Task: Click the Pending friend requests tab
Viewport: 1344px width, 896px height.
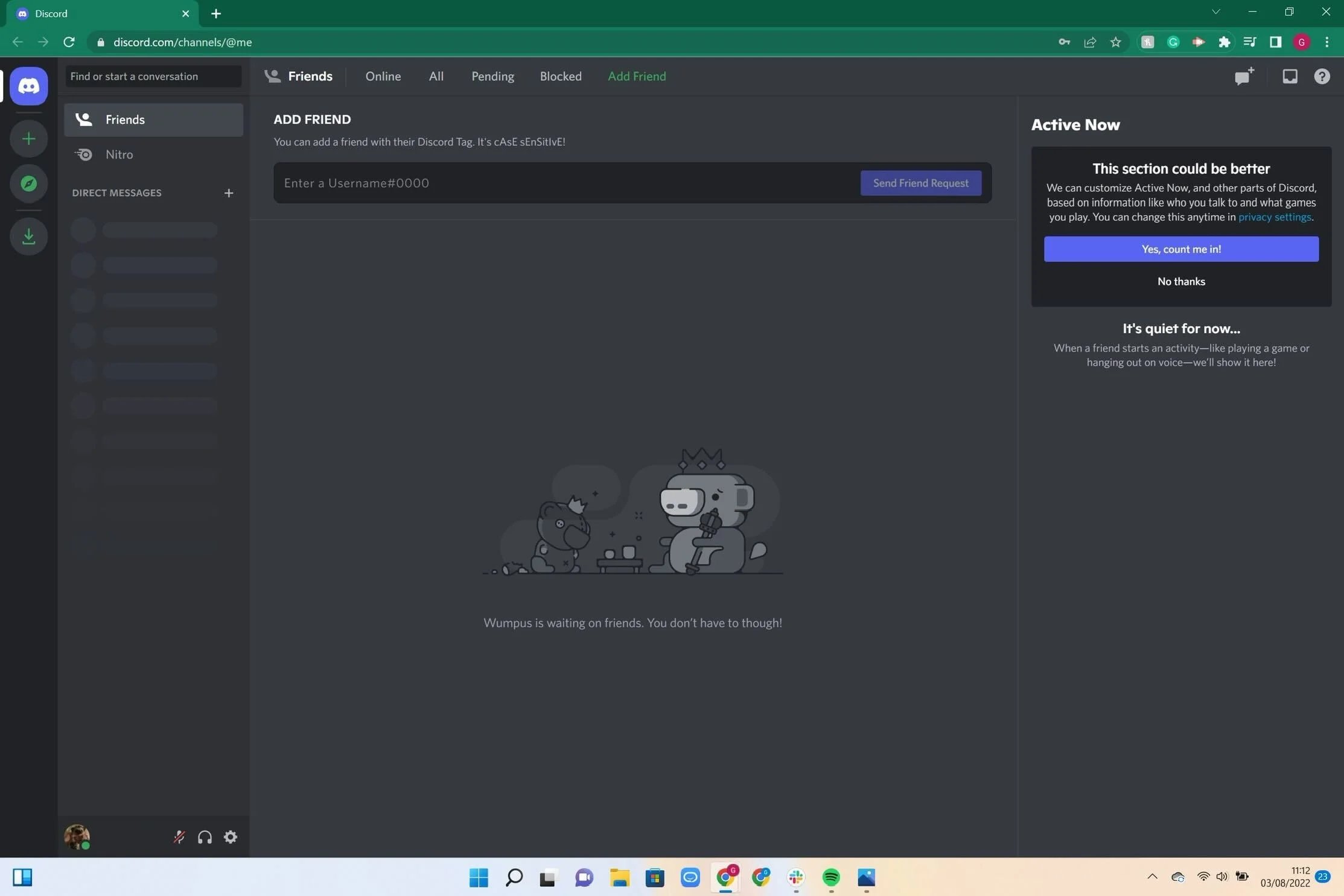Action: (x=493, y=76)
